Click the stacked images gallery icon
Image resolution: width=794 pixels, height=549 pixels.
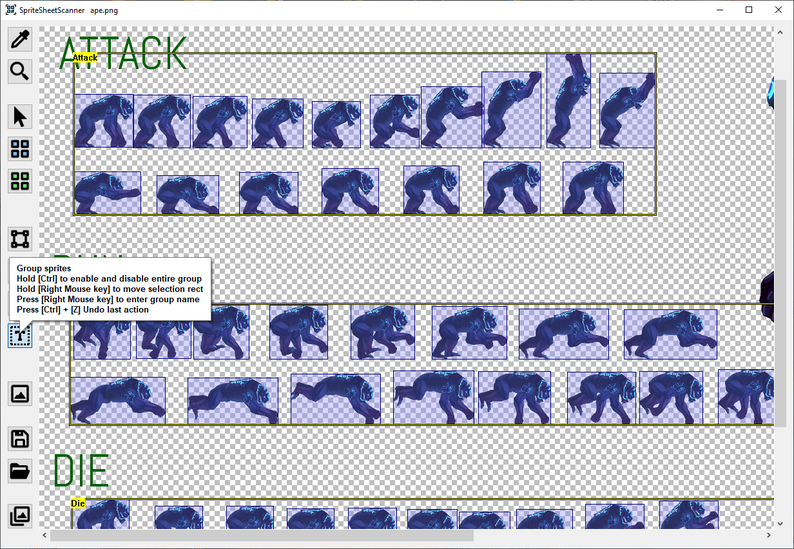pos(20,516)
